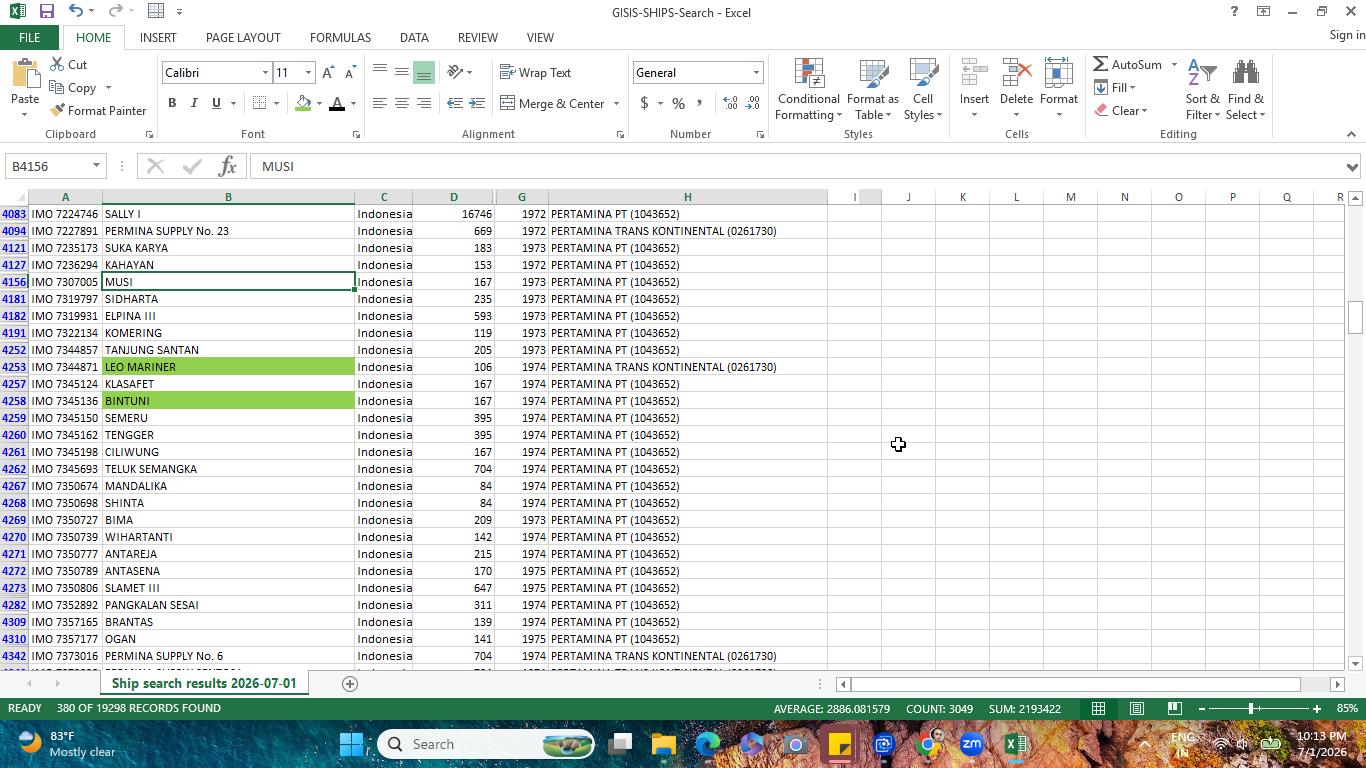Open Cell Styles gallery
Screen dimensions: 1366x768
click(923, 89)
